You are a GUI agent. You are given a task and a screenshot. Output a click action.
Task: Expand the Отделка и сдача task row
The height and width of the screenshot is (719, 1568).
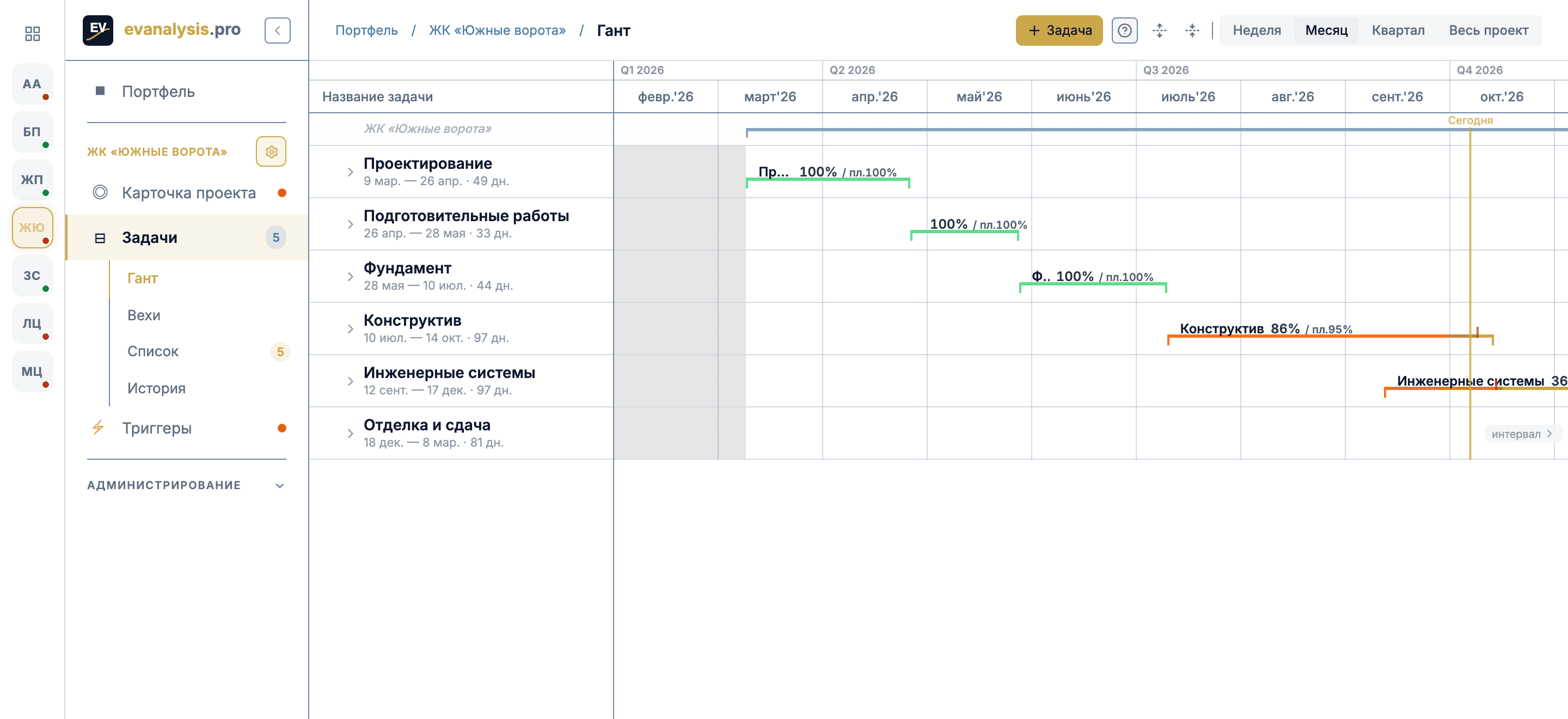(350, 434)
